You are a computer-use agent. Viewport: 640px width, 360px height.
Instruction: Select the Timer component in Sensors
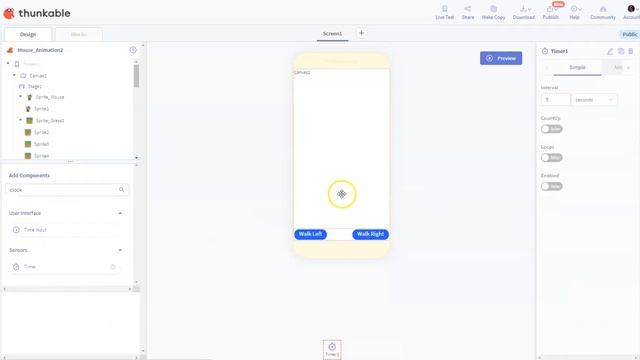pos(64,267)
